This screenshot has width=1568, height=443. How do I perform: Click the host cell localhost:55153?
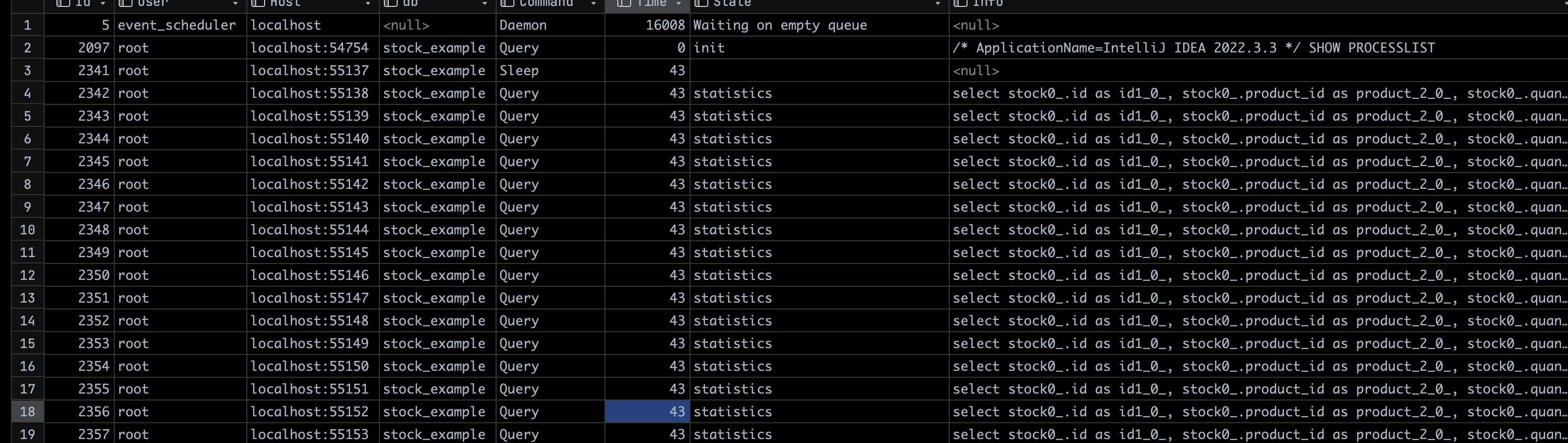(313, 434)
